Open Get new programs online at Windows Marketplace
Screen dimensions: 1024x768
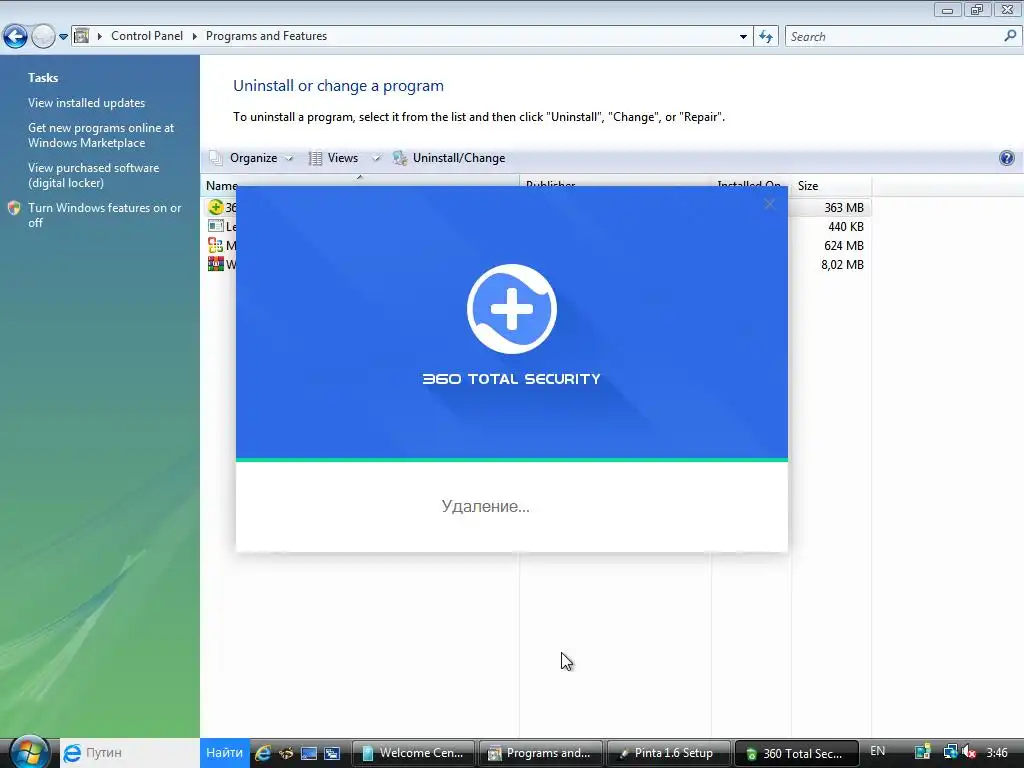tap(101, 135)
